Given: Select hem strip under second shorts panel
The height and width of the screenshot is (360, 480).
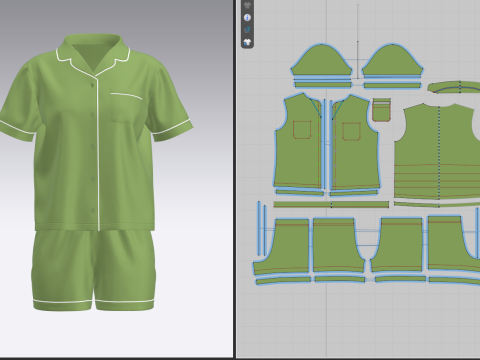Looking at the screenshot, I should [x=340, y=279].
